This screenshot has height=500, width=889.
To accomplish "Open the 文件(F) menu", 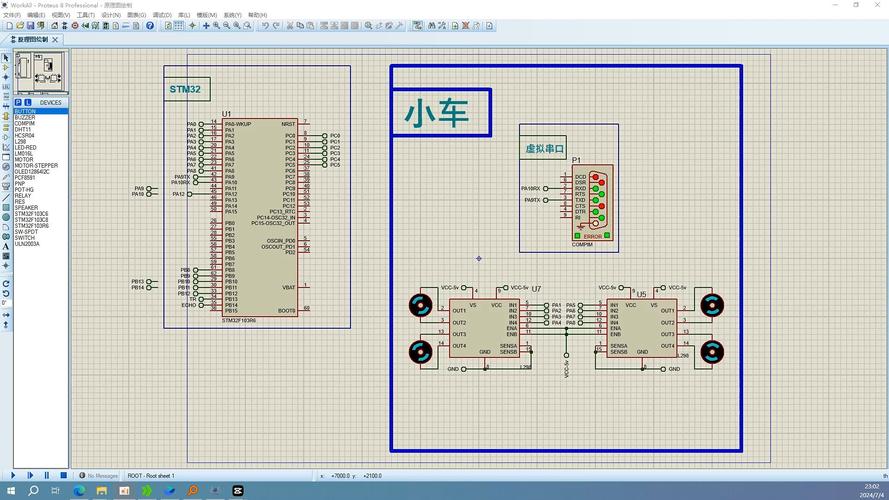I will click(x=11, y=15).
